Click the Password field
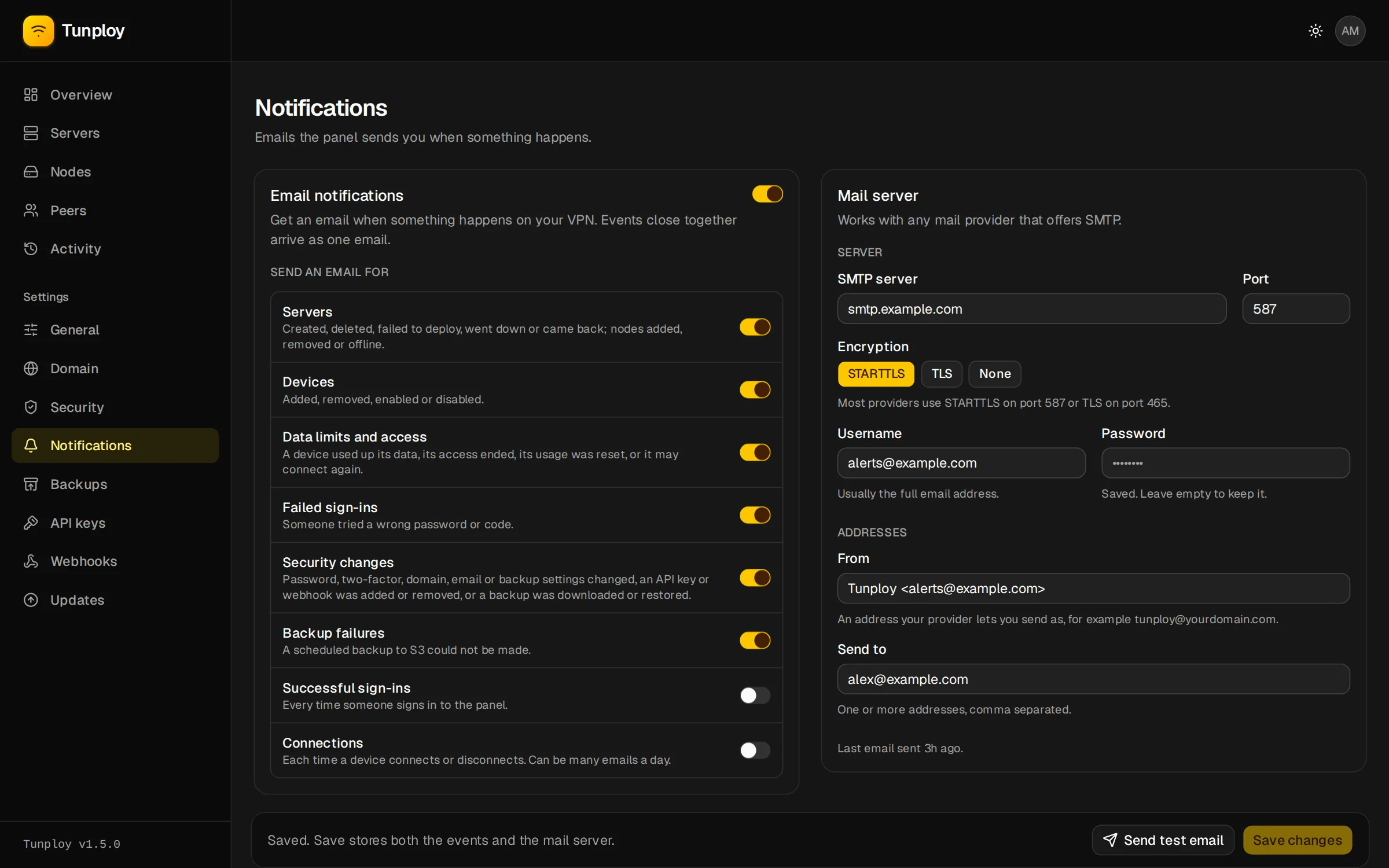 [1225, 463]
